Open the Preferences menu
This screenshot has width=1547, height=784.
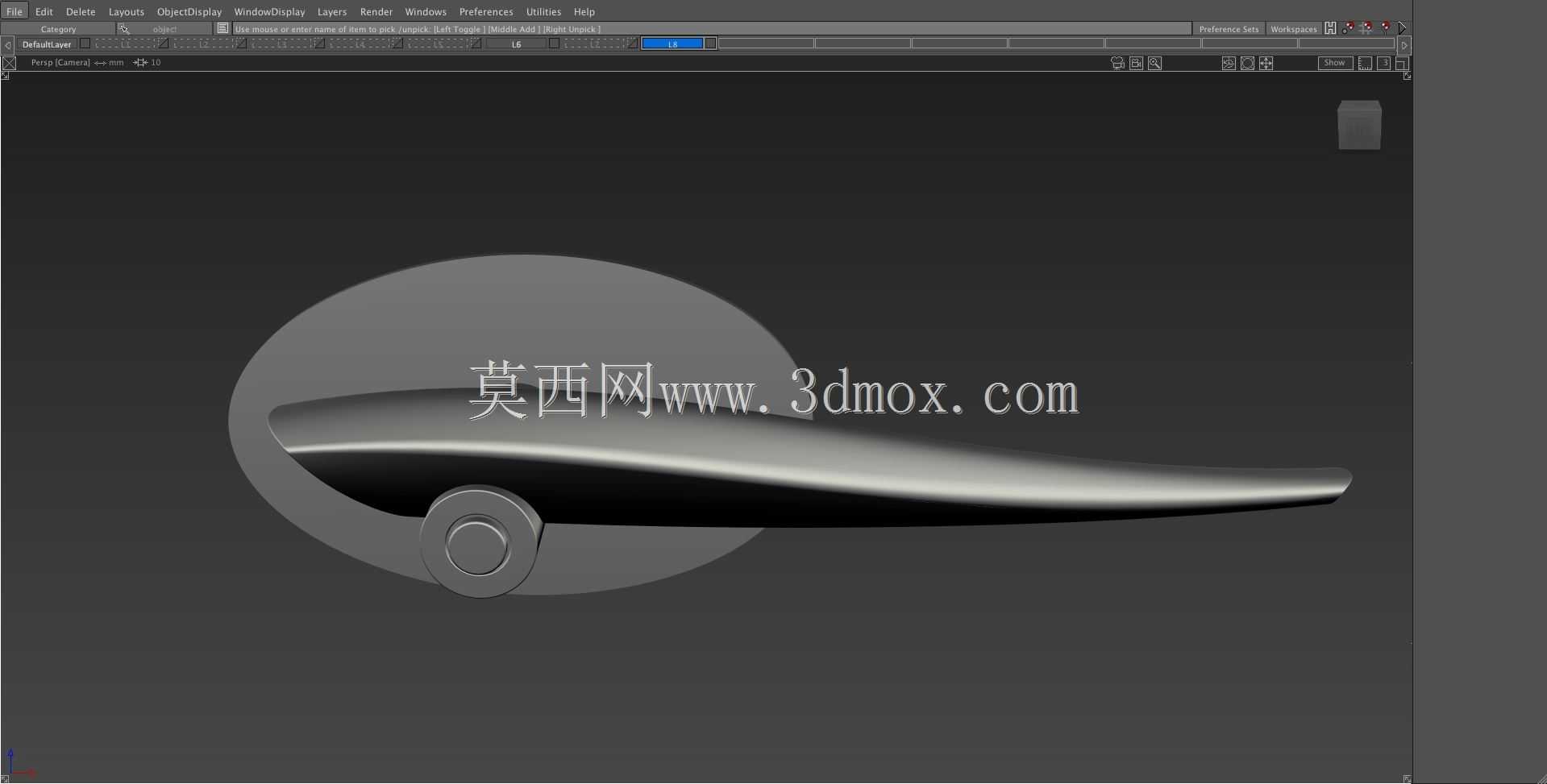(x=486, y=11)
